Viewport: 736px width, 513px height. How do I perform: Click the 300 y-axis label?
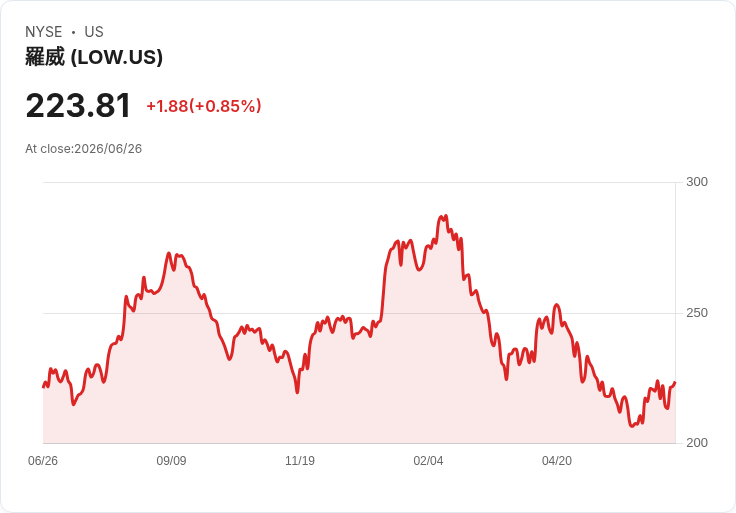pos(697,182)
